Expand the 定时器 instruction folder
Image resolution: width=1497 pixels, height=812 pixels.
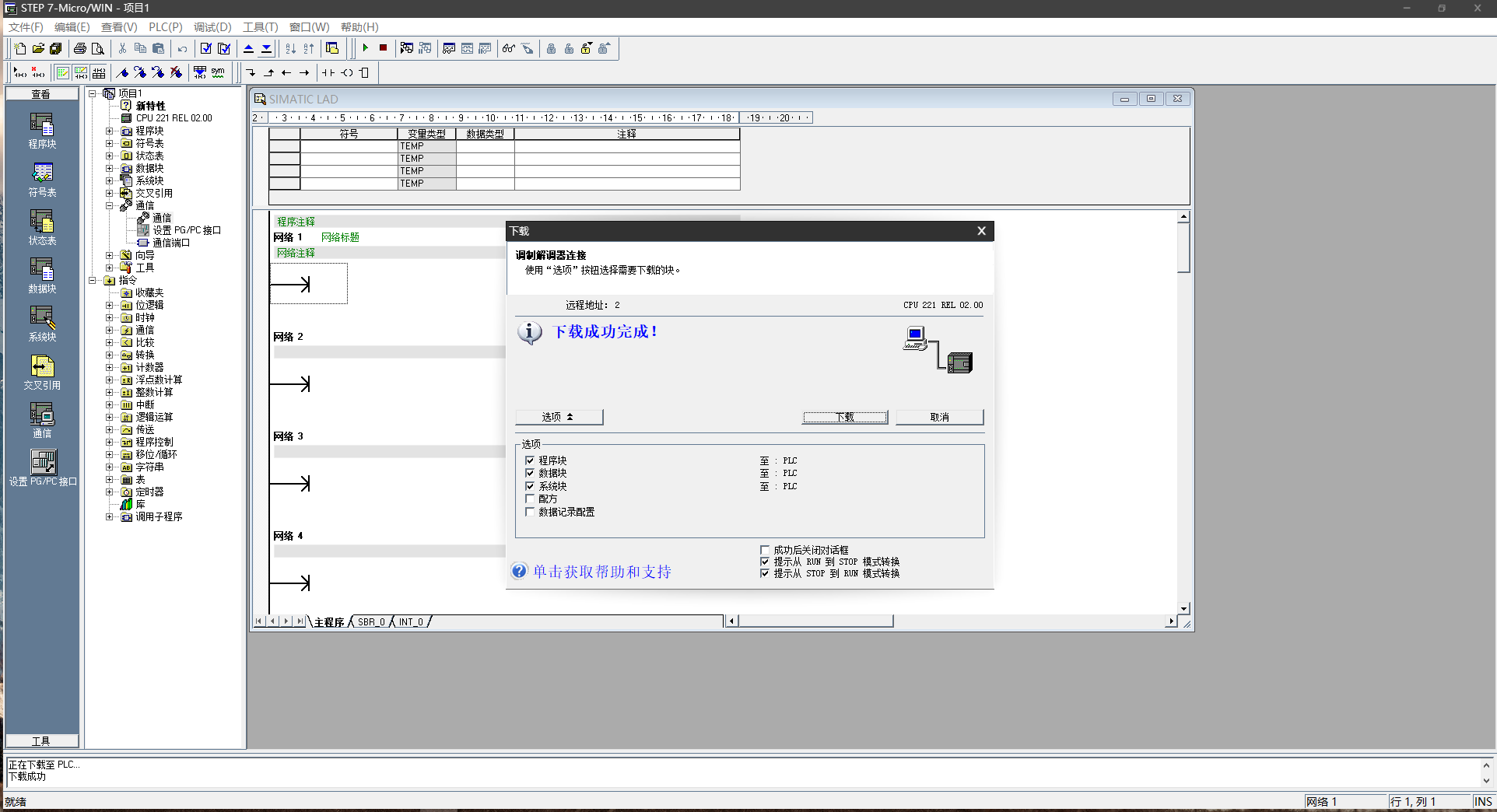pyautogui.click(x=110, y=492)
